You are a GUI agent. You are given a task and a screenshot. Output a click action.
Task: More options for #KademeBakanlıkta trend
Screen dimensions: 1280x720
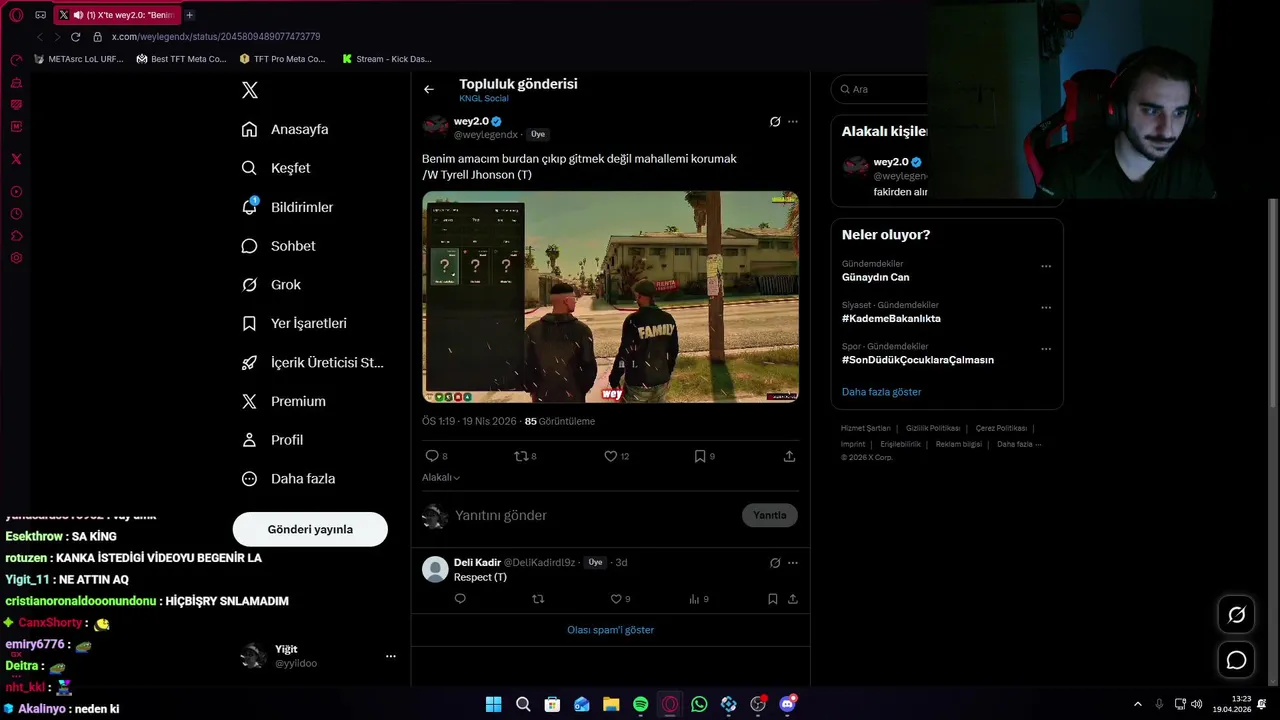(x=1046, y=308)
